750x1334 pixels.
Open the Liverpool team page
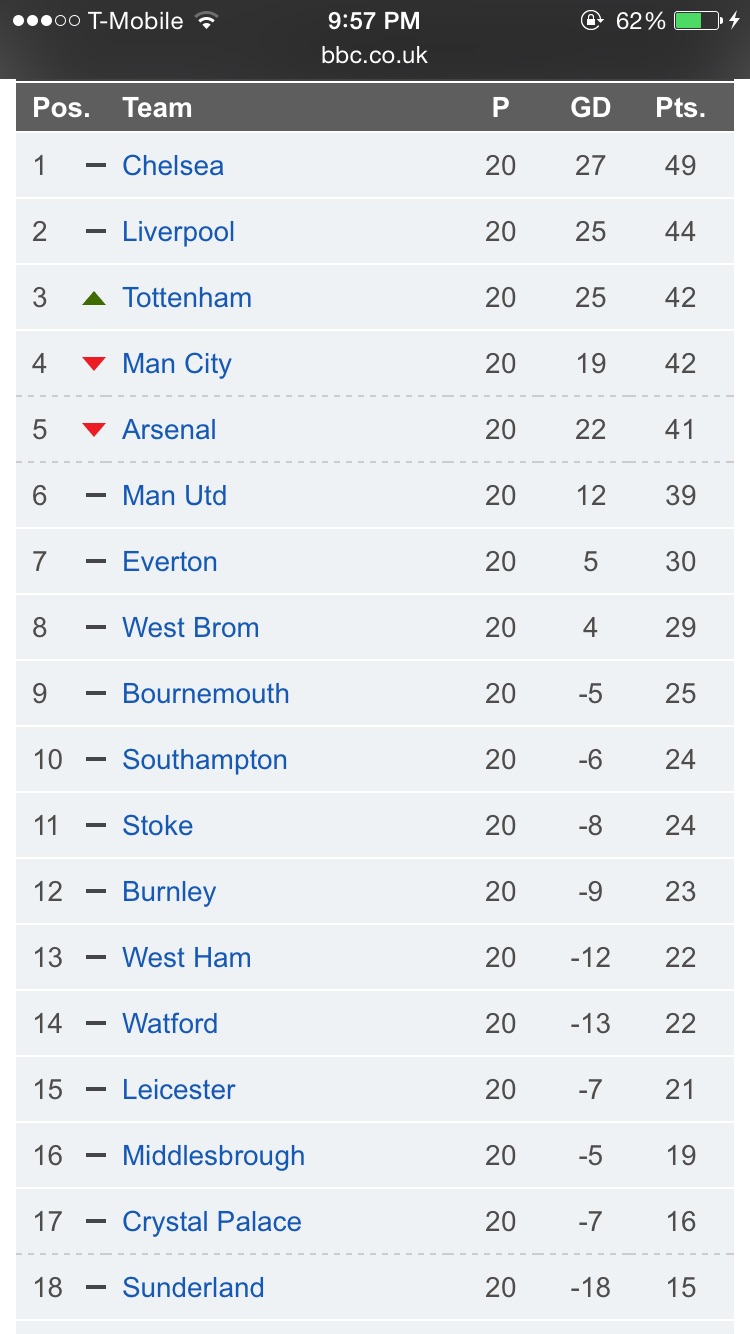pos(178,232)
